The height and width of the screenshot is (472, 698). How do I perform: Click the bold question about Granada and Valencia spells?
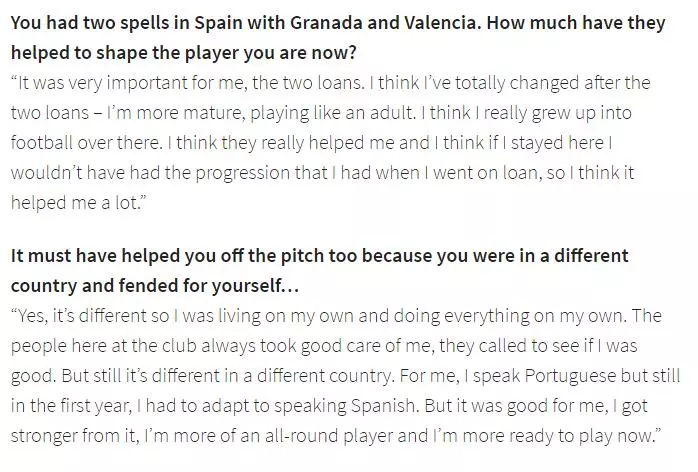tap(338, 37)
